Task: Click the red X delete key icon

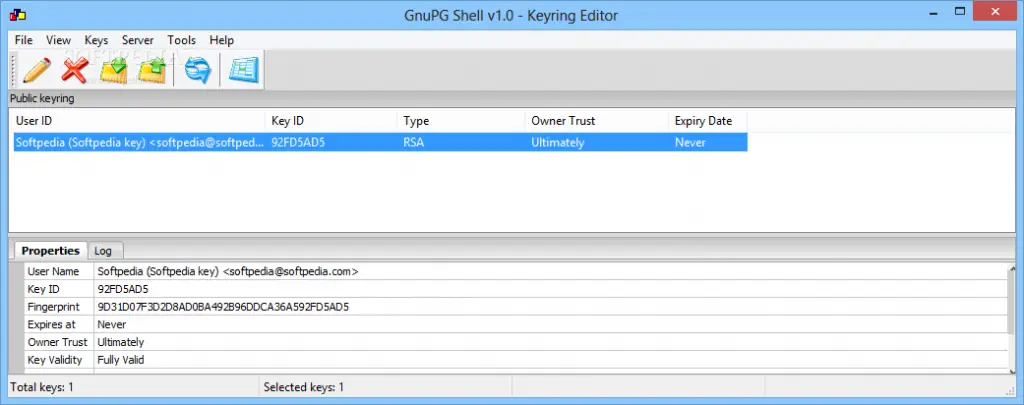Action: point(75,71)
